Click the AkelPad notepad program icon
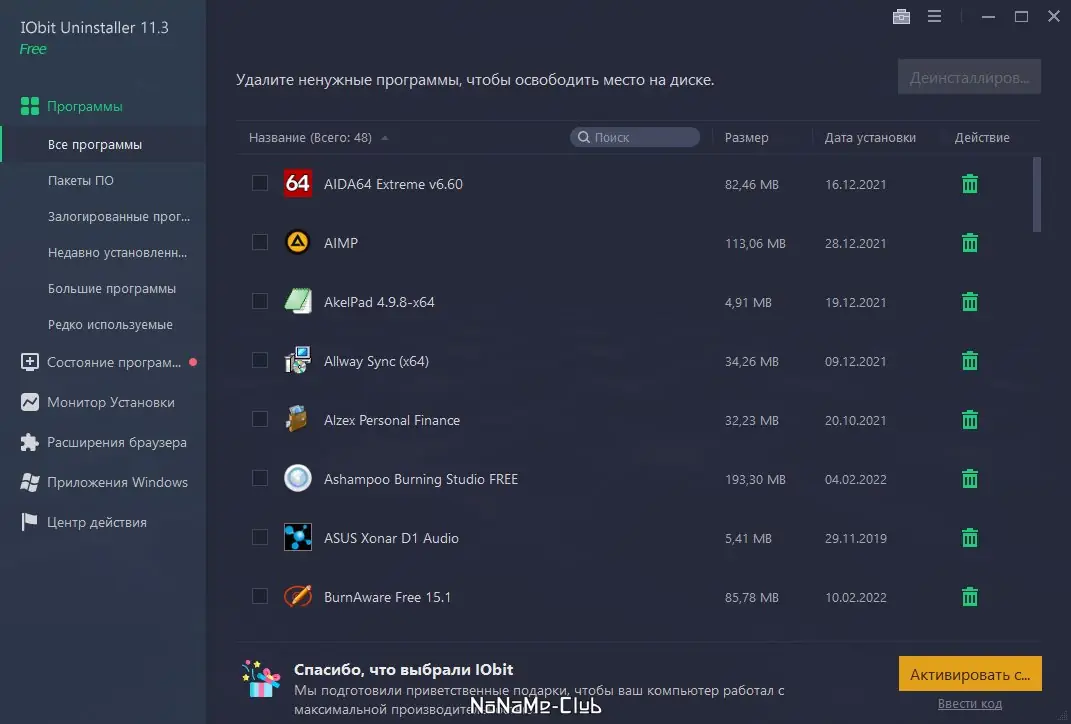Screen dimensions: 1071x724 [298, 301]
